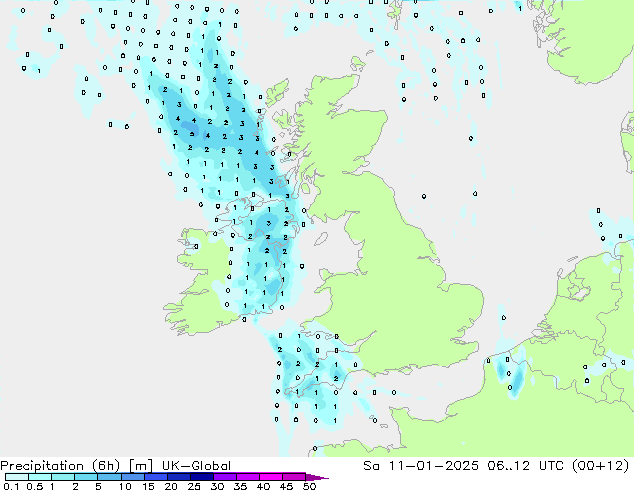Click the '(00+12)' forecast offset text
The width and height of the screenshot is (634, 490).
pyautogui.click(x=600, y=466)
